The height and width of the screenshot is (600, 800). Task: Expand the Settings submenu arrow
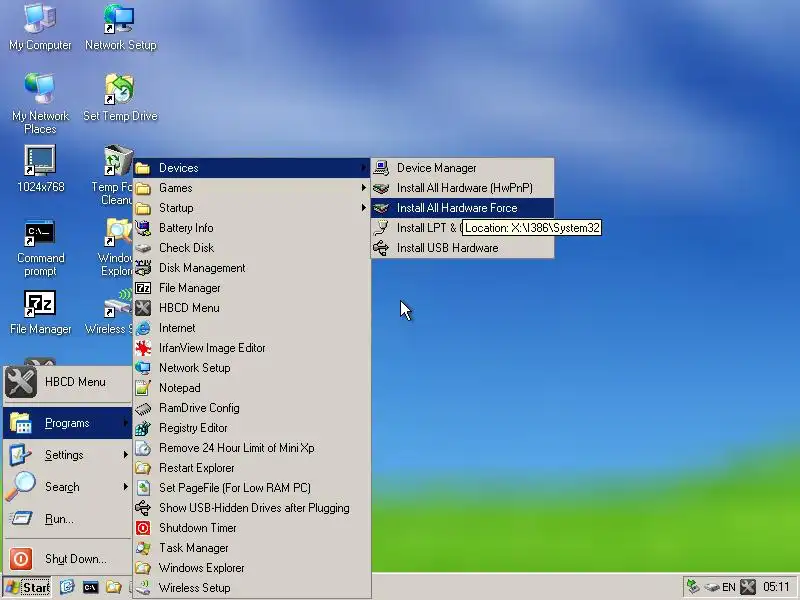(126, 455)
